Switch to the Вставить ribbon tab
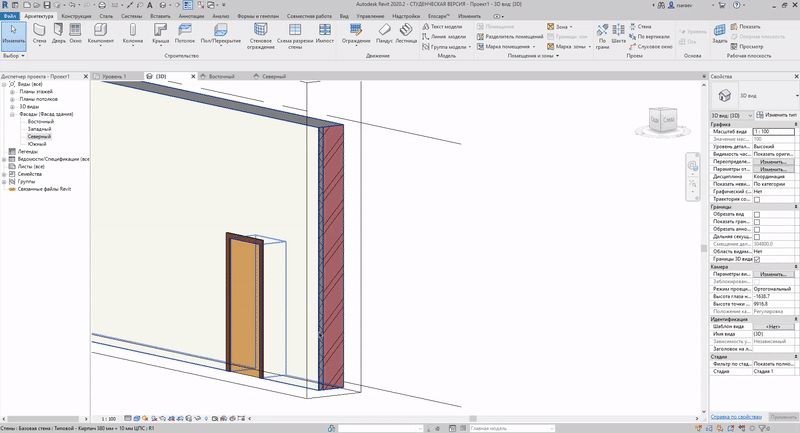This screenshot has height=433, width=800. coord(160,16)
